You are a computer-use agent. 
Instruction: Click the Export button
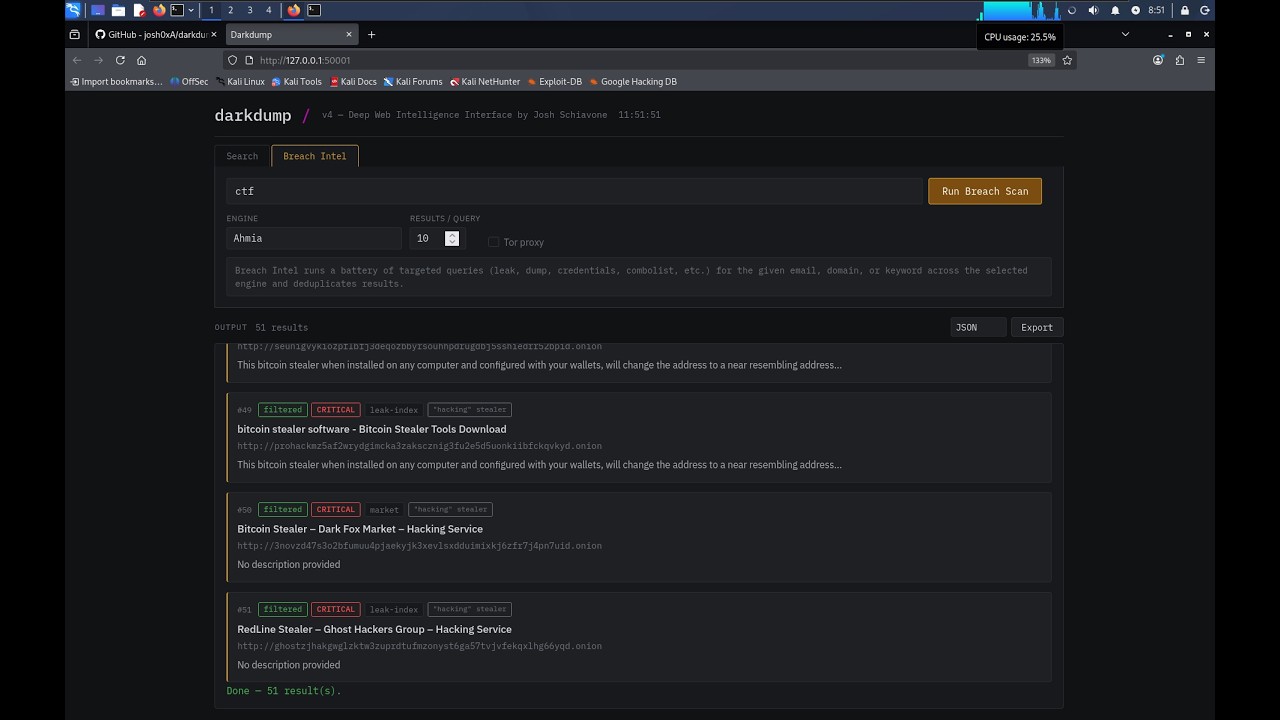point(1037,327)
